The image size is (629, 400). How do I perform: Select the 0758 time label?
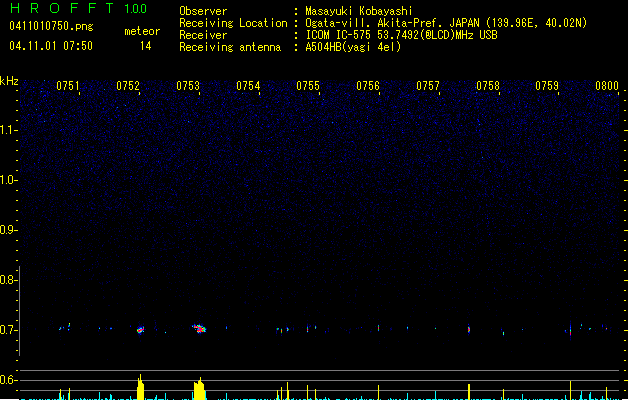[488, 86]
